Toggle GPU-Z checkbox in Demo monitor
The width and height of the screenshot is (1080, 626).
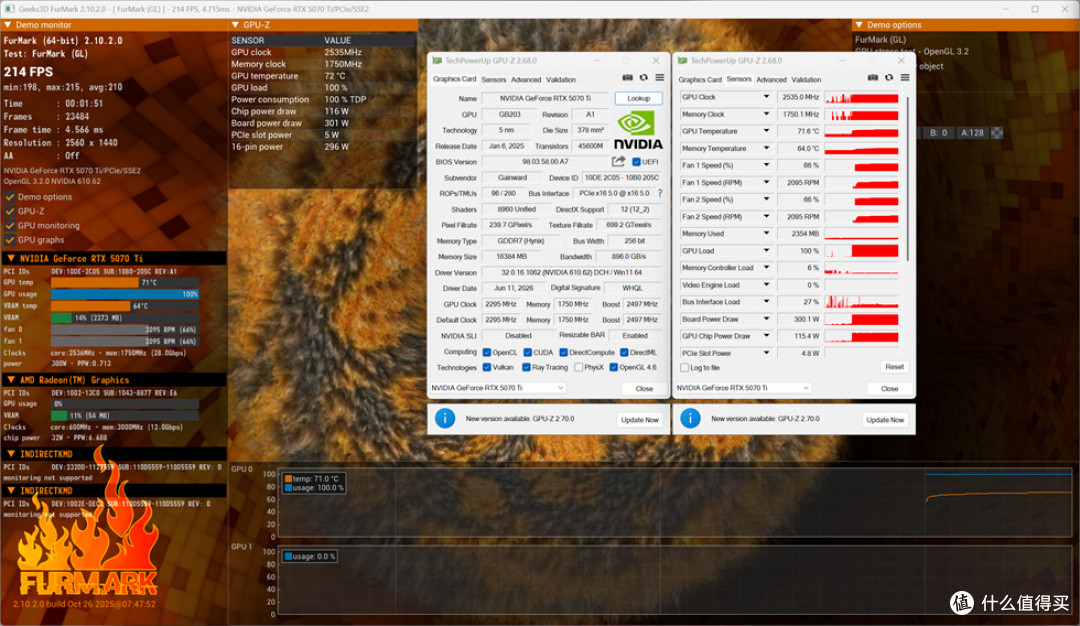(10, 211)
